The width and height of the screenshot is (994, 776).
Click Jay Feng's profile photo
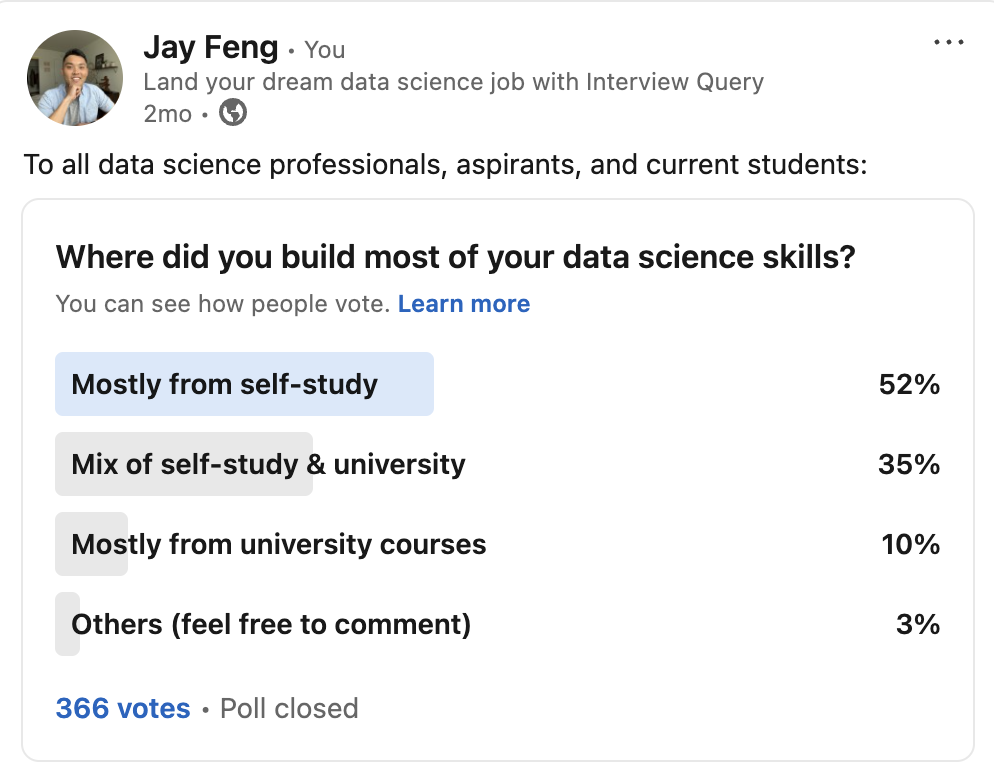[75, 78]
